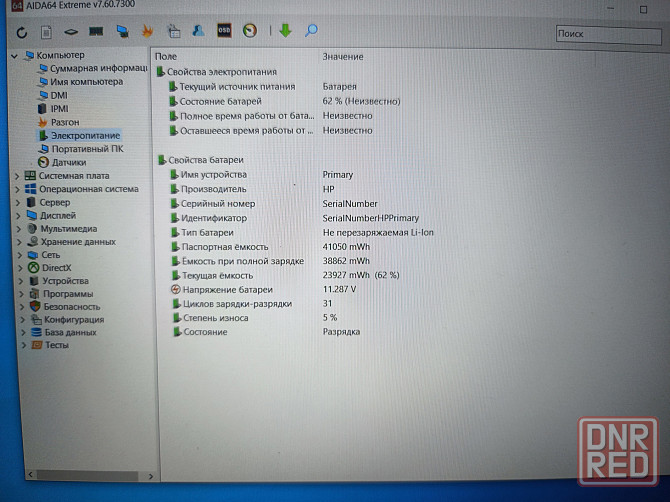Expand the Хранение данных node
The image size is (670, 502).
coord(20,242)
